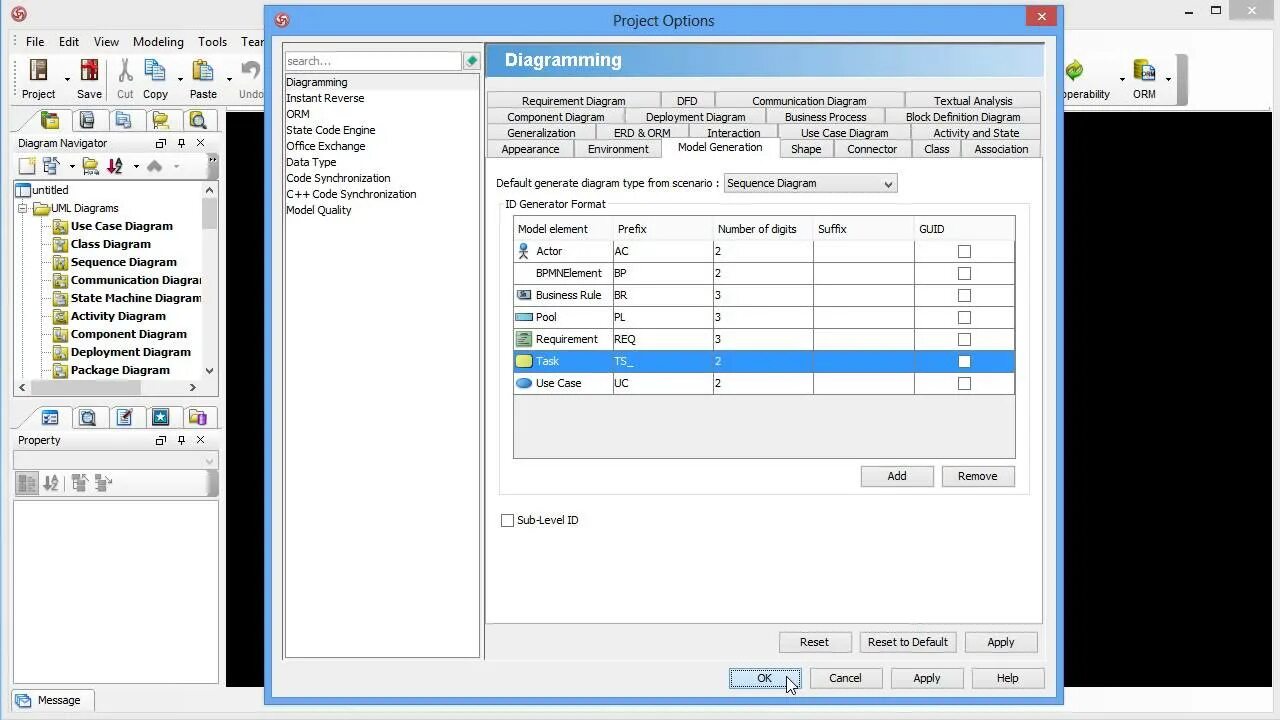Click the Reset to Default button
The width and height of the screenshot is (1280, 720).
907,642
